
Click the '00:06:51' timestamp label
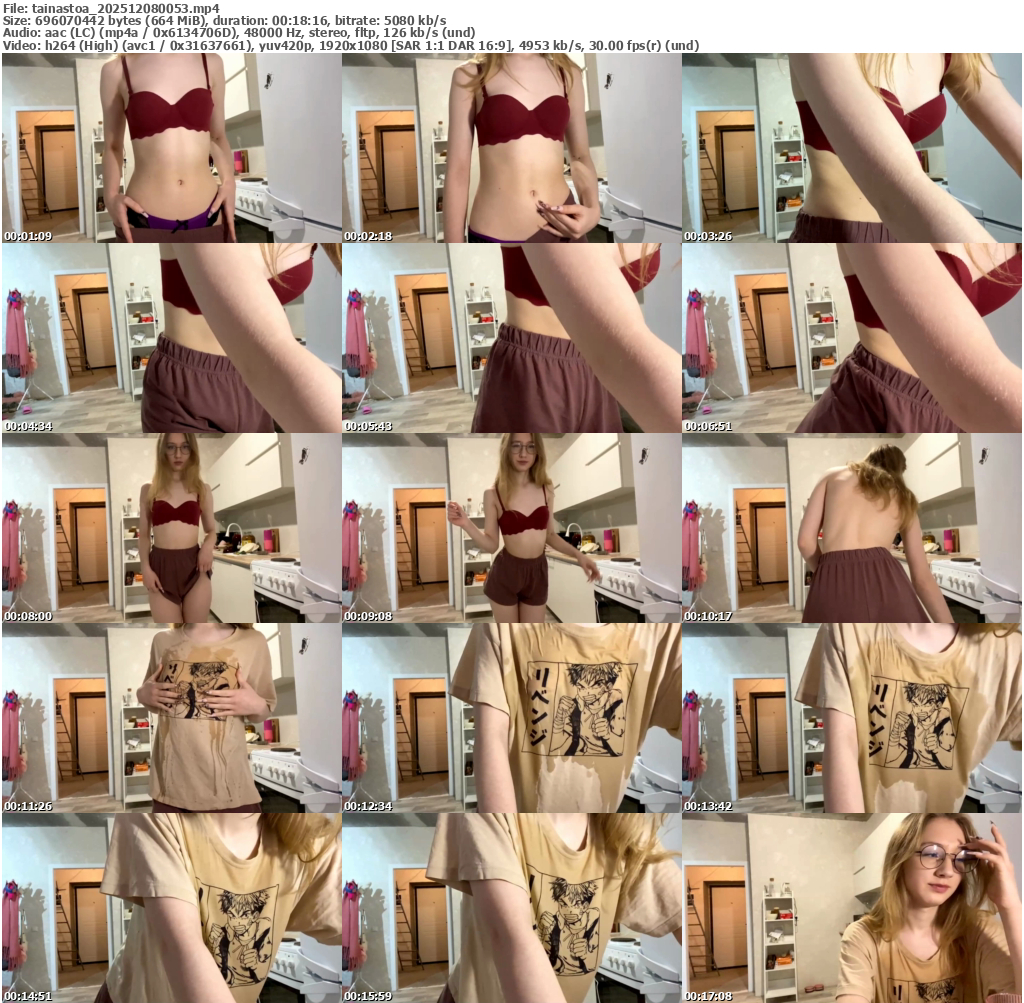point(708,426)
